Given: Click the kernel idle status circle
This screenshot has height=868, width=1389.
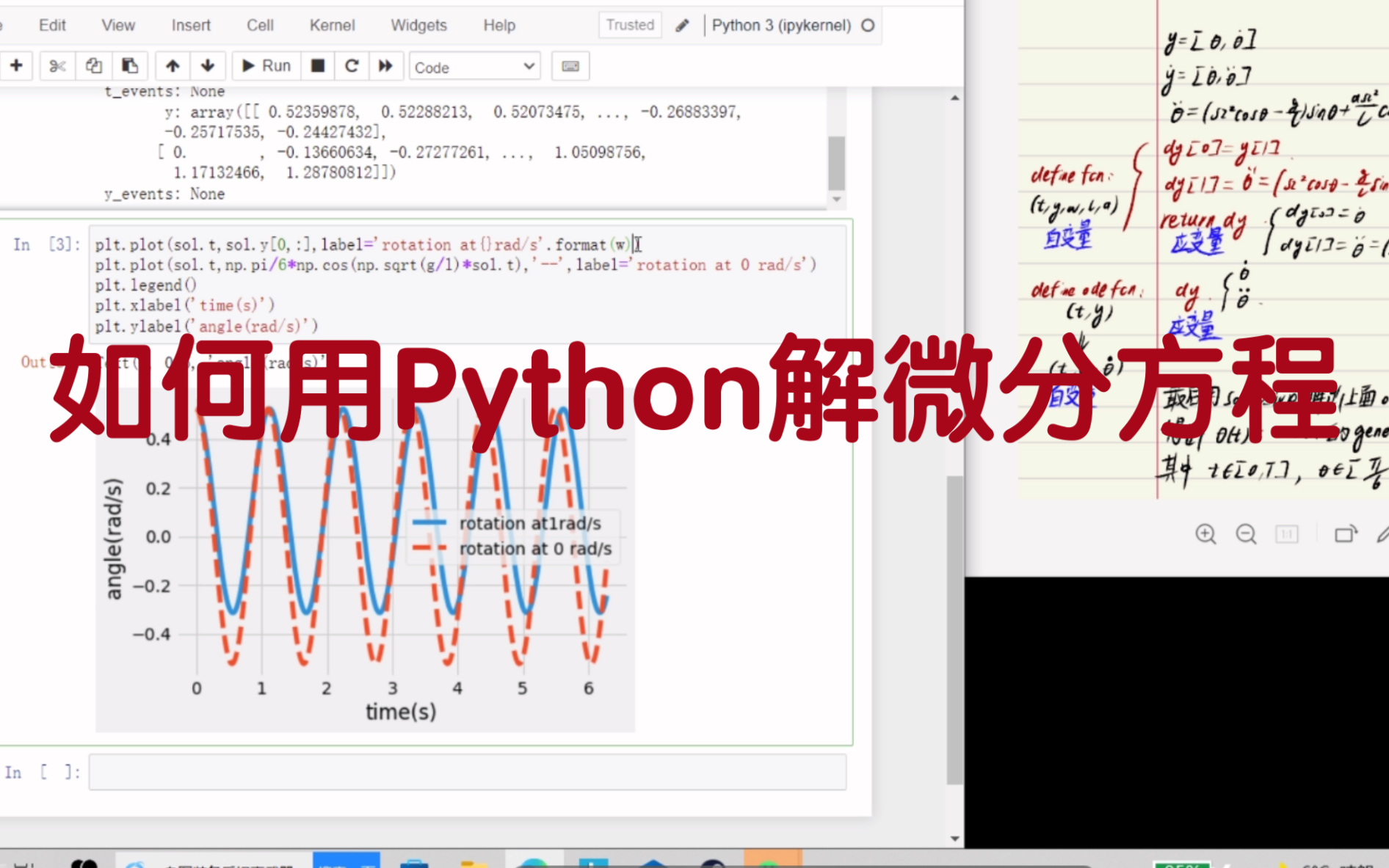Looking at the screenshot, I should (868, 25).
